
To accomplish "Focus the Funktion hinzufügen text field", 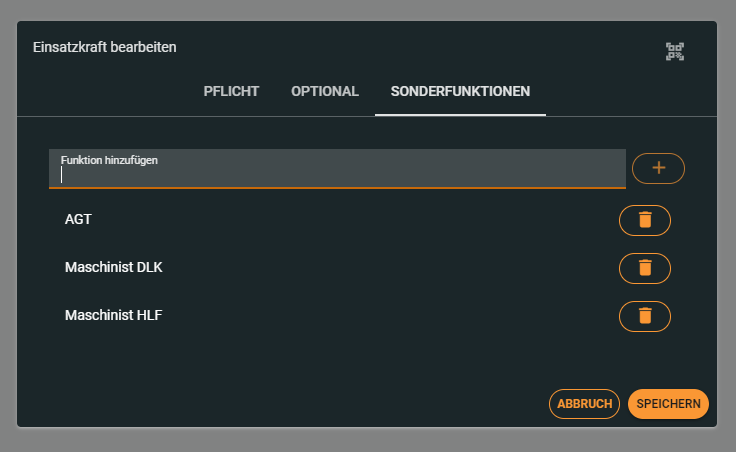I will point(337,175).
